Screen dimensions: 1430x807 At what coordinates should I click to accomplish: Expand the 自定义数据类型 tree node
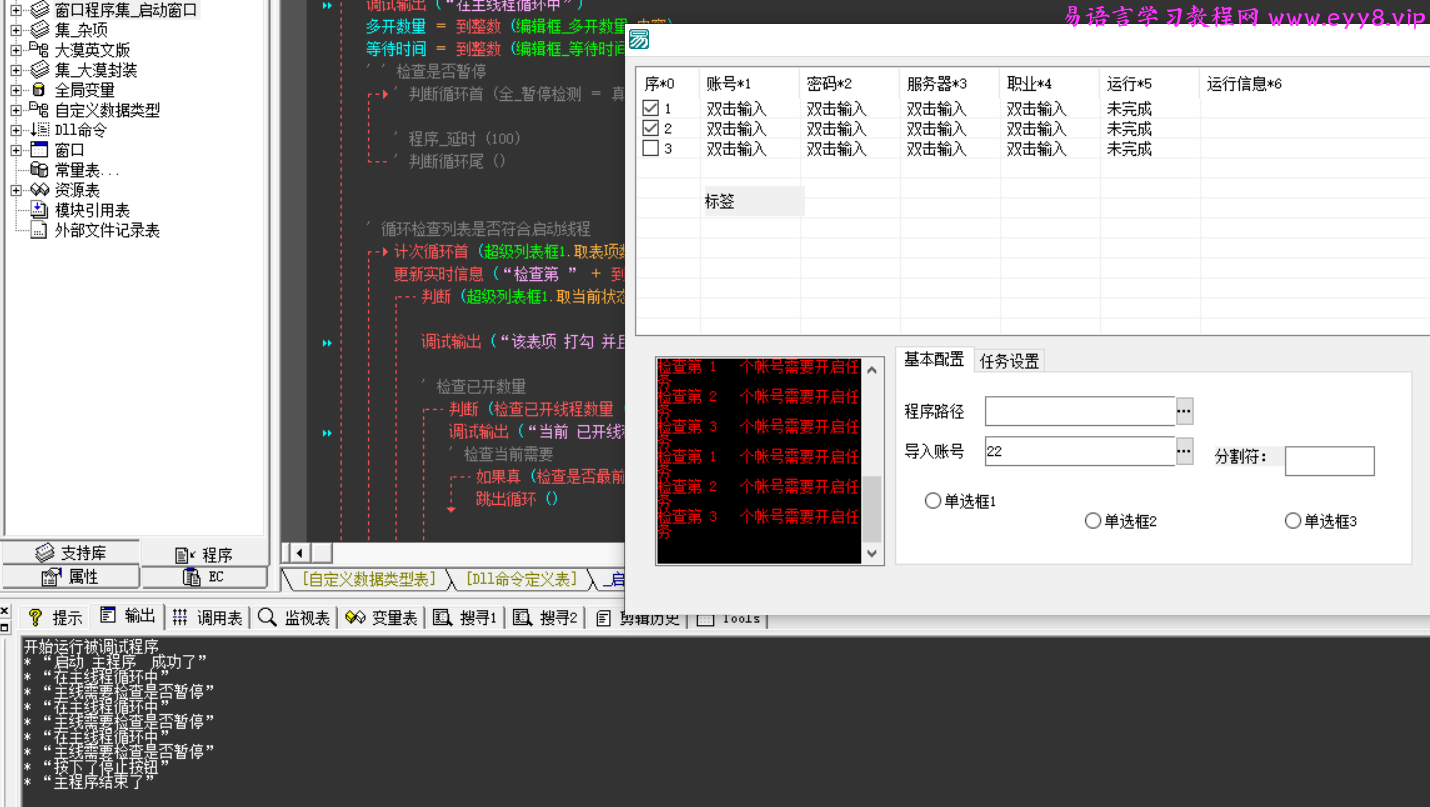16,110
